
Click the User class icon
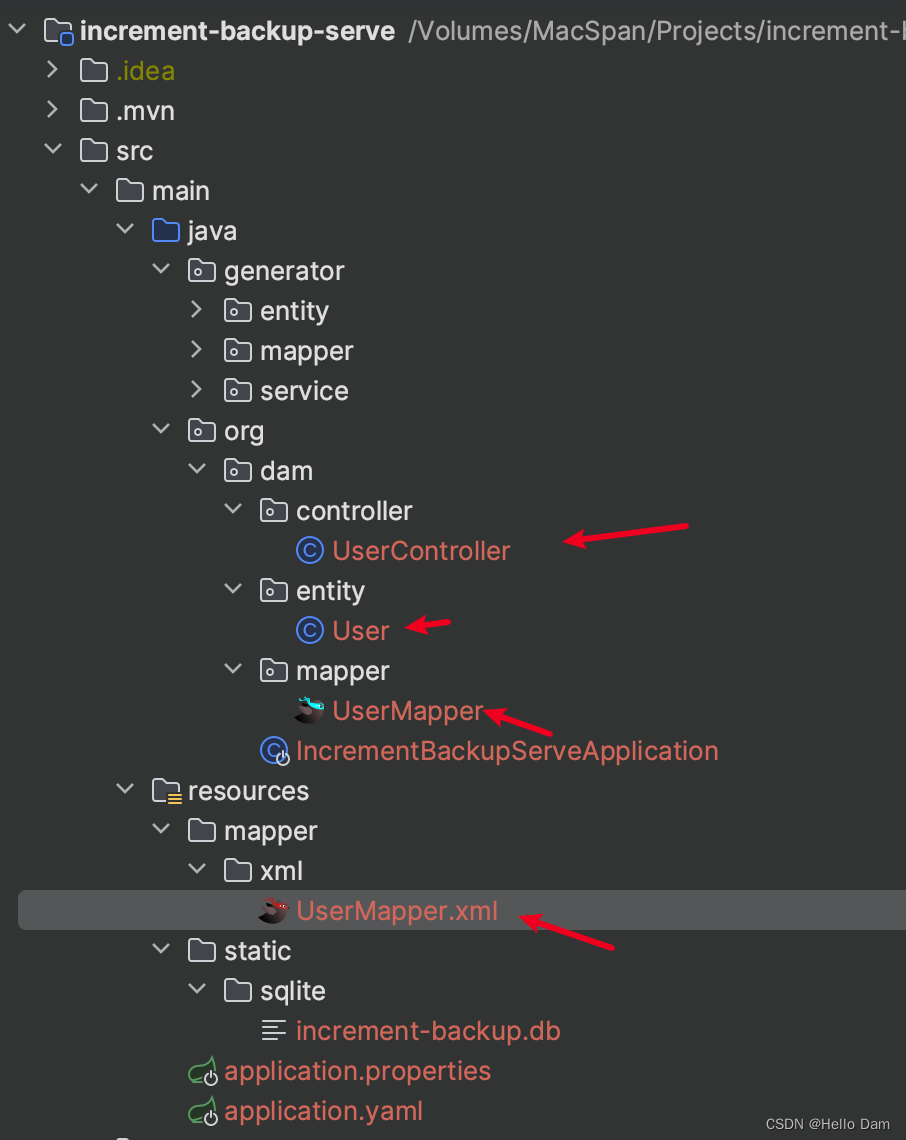click(x=310, y=630)
